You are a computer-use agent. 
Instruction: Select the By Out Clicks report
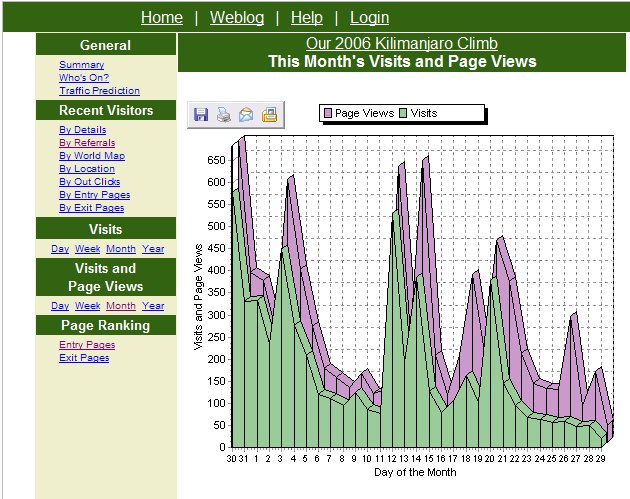[89, 182]
